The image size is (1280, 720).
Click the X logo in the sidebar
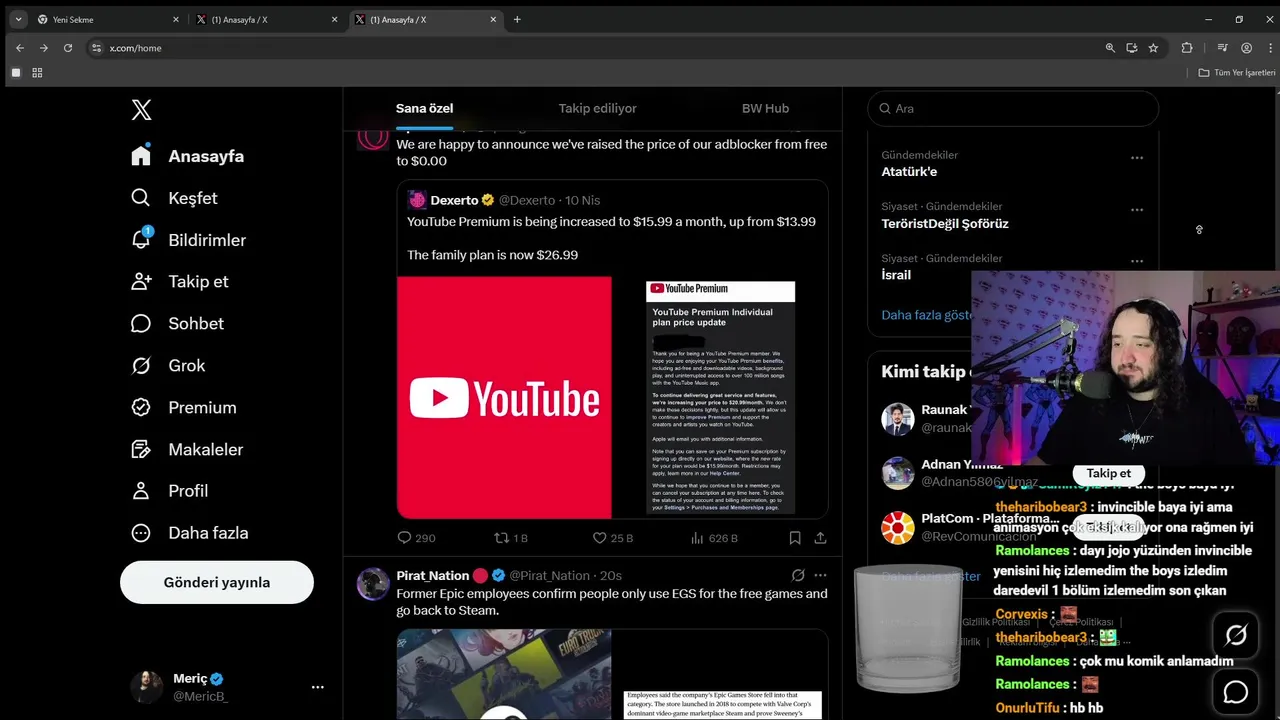pos(142,110)
